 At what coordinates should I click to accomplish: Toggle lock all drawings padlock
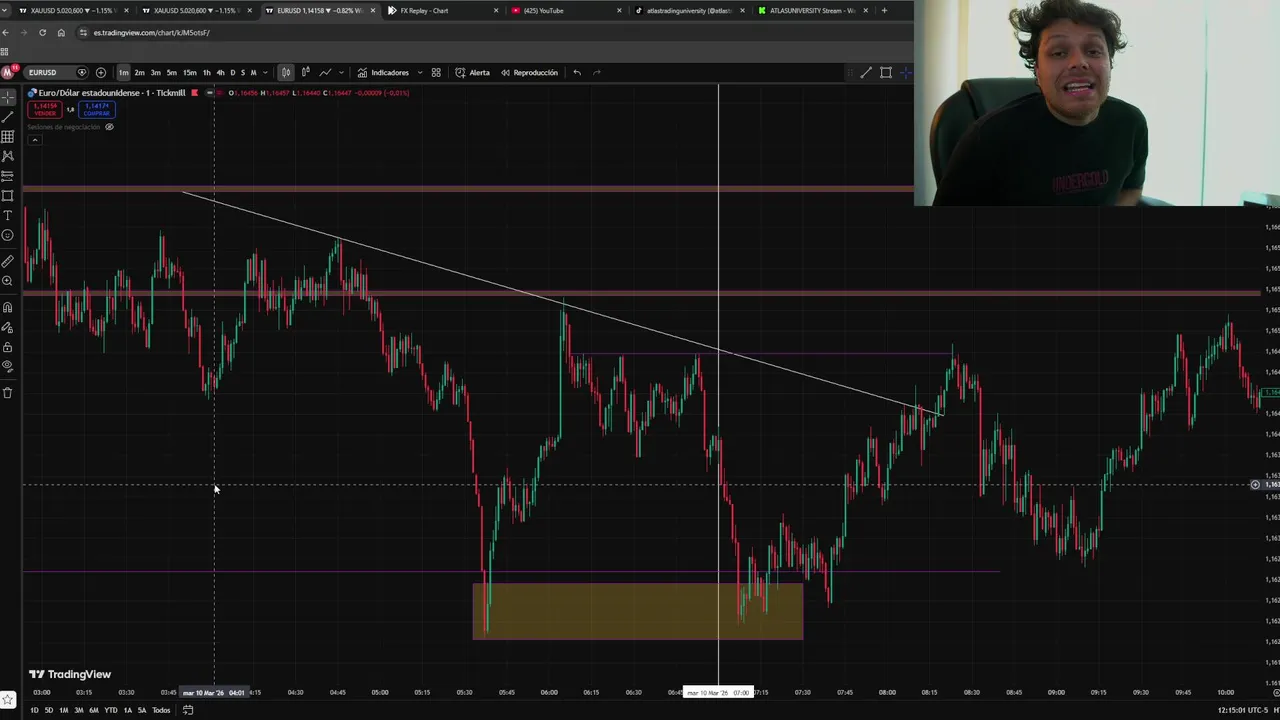coord(7,347)
